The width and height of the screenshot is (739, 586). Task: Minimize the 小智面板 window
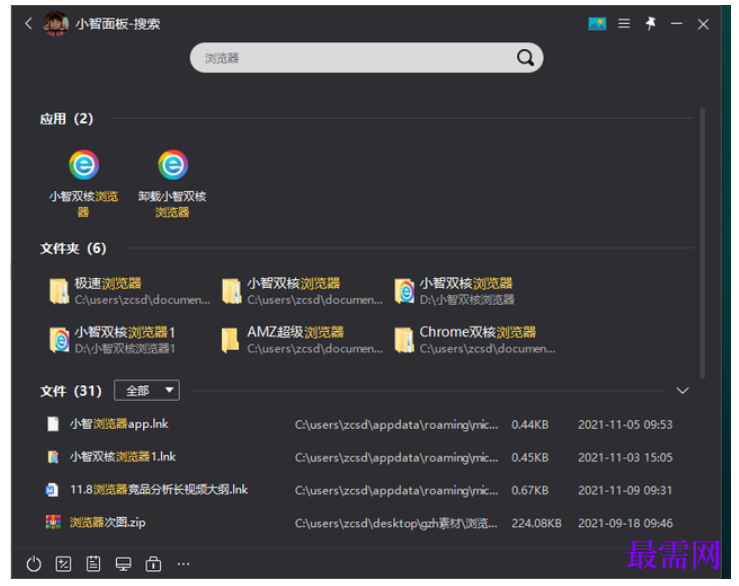coord(677,24)
